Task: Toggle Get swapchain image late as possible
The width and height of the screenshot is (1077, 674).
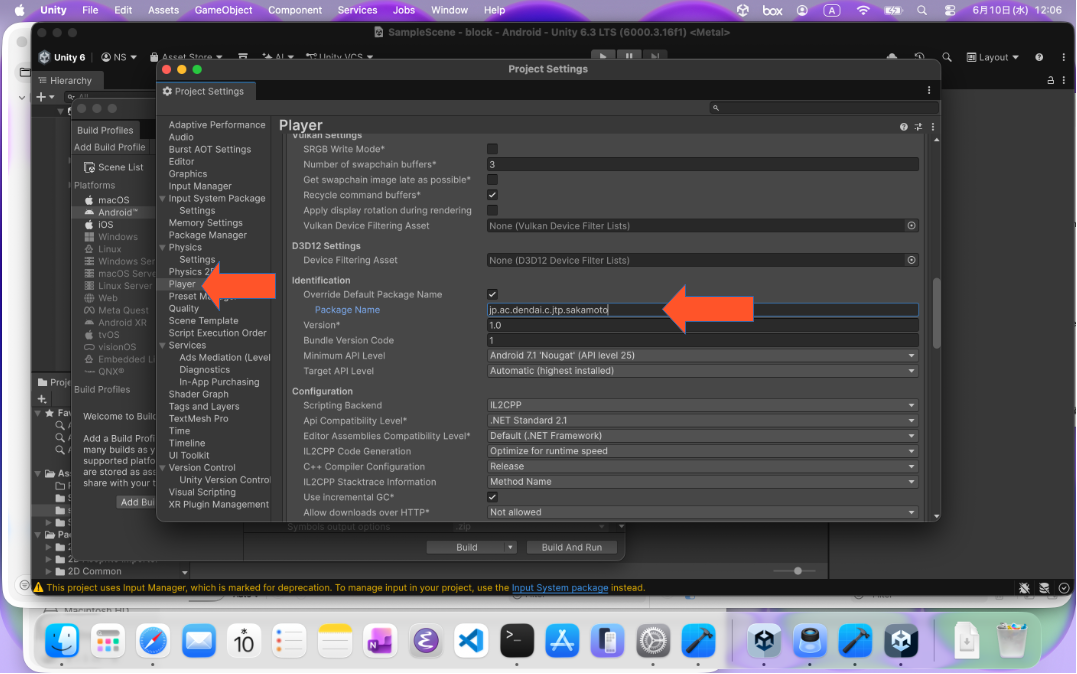Action: pyautogui.click(x=492, y=179)
